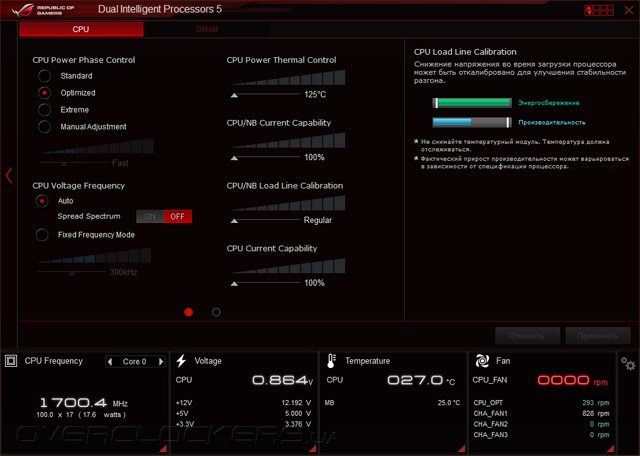Switch to the DRAM tab
Viewport: 640px width, 456px height.
coord(207,29)
